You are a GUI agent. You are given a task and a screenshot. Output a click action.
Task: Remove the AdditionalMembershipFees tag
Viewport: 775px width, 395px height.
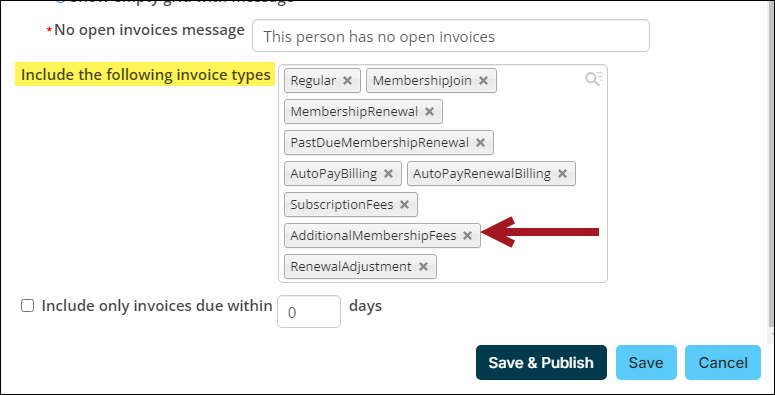(x=467, y=236)
